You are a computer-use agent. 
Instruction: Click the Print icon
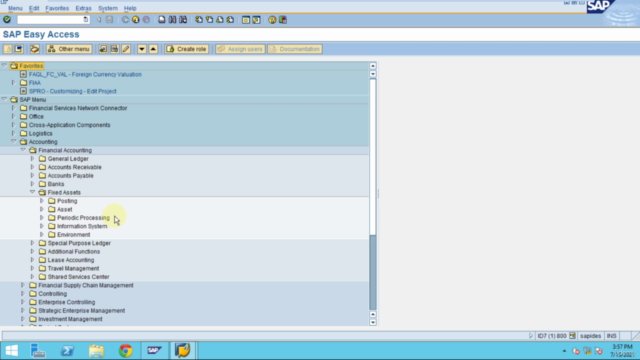point(162,20)
